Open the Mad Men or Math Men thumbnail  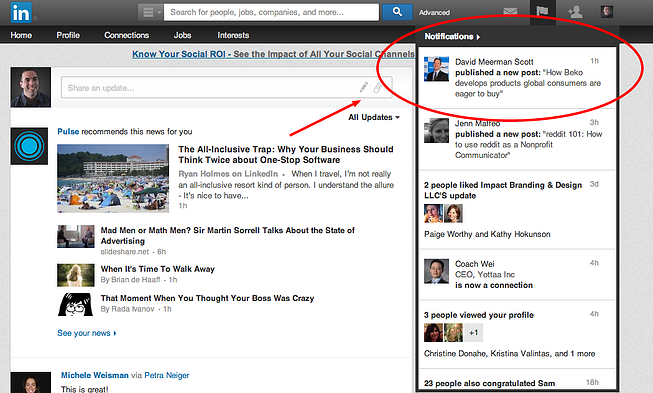76,236
